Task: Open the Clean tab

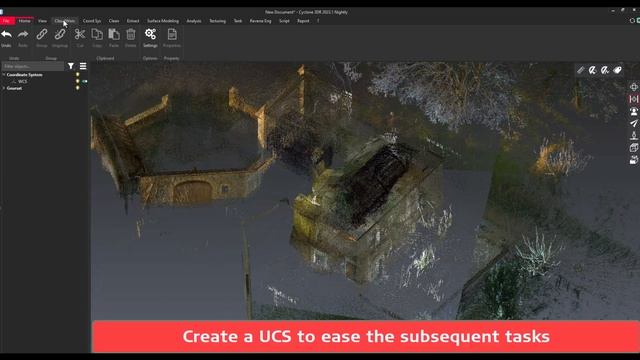Action: (114, 21)
